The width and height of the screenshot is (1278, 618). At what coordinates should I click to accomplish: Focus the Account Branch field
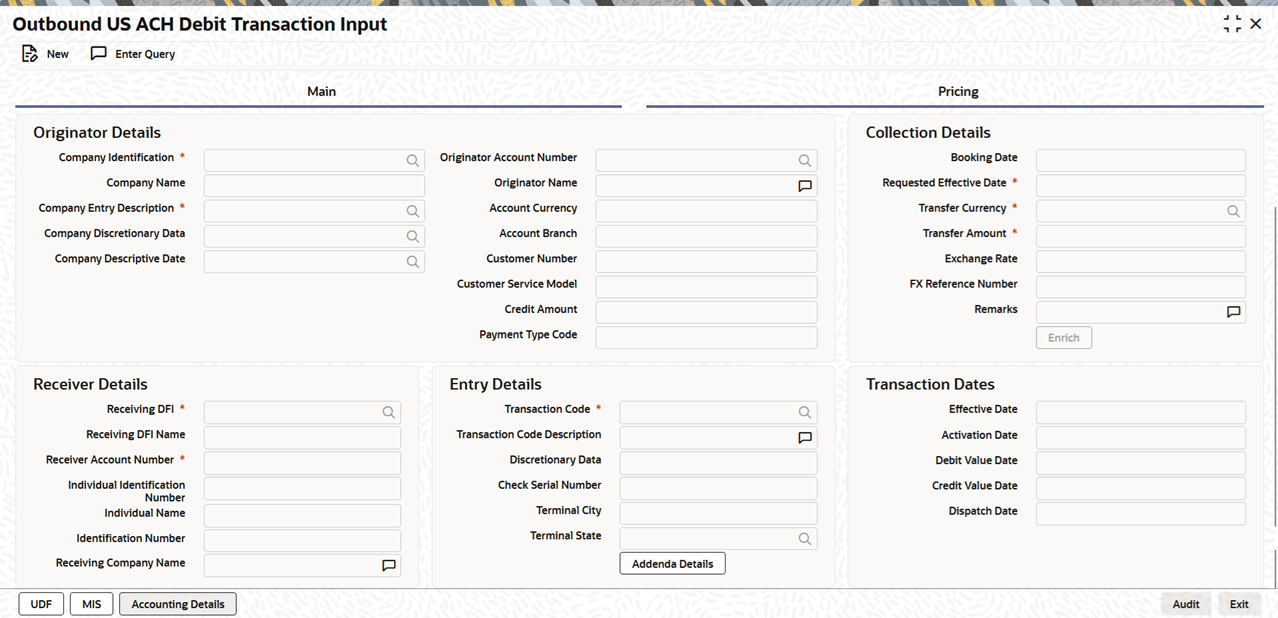pos(706,236)
